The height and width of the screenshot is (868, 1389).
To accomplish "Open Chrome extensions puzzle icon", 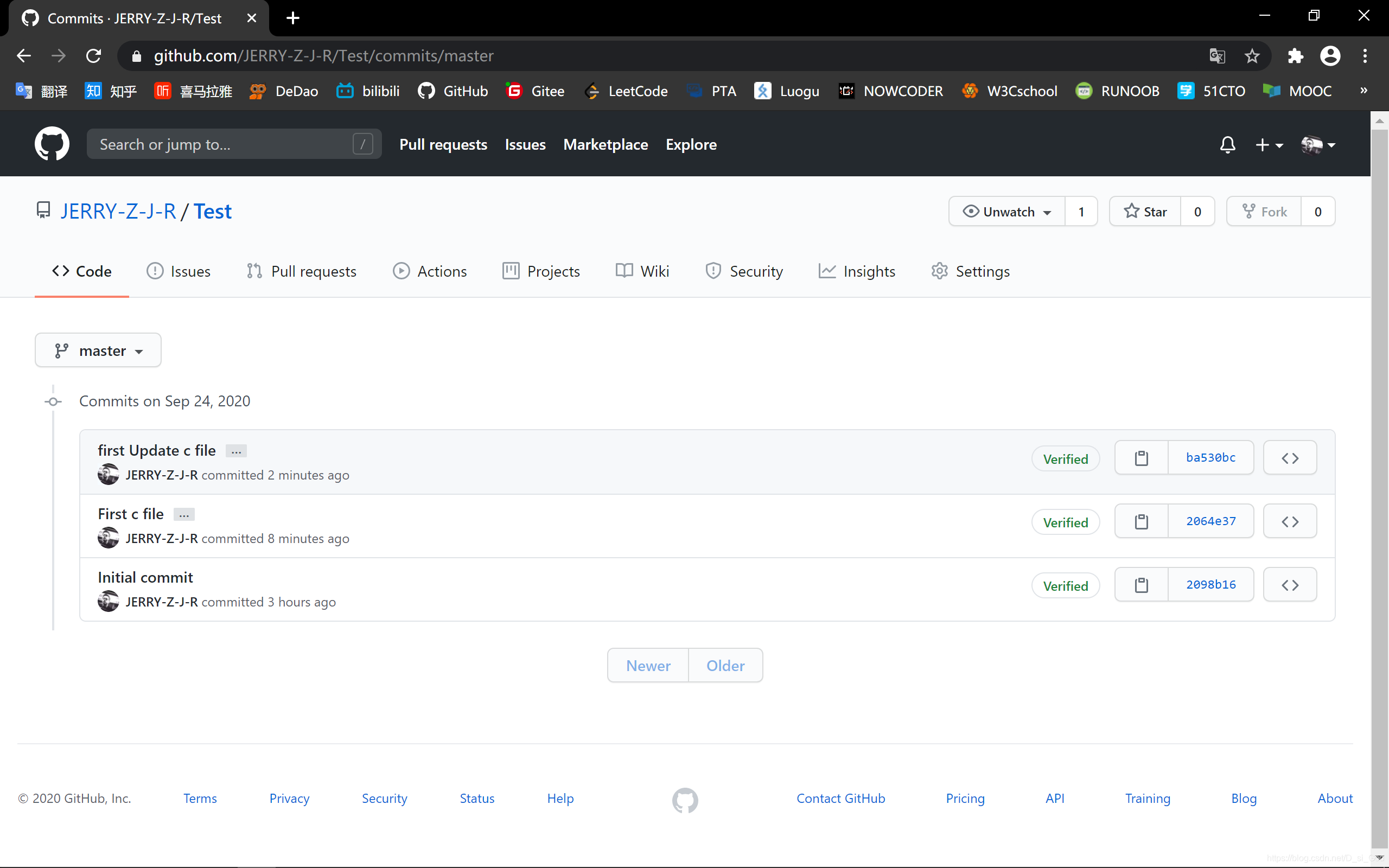I will pyautogui.click(x=1296, y=56).
